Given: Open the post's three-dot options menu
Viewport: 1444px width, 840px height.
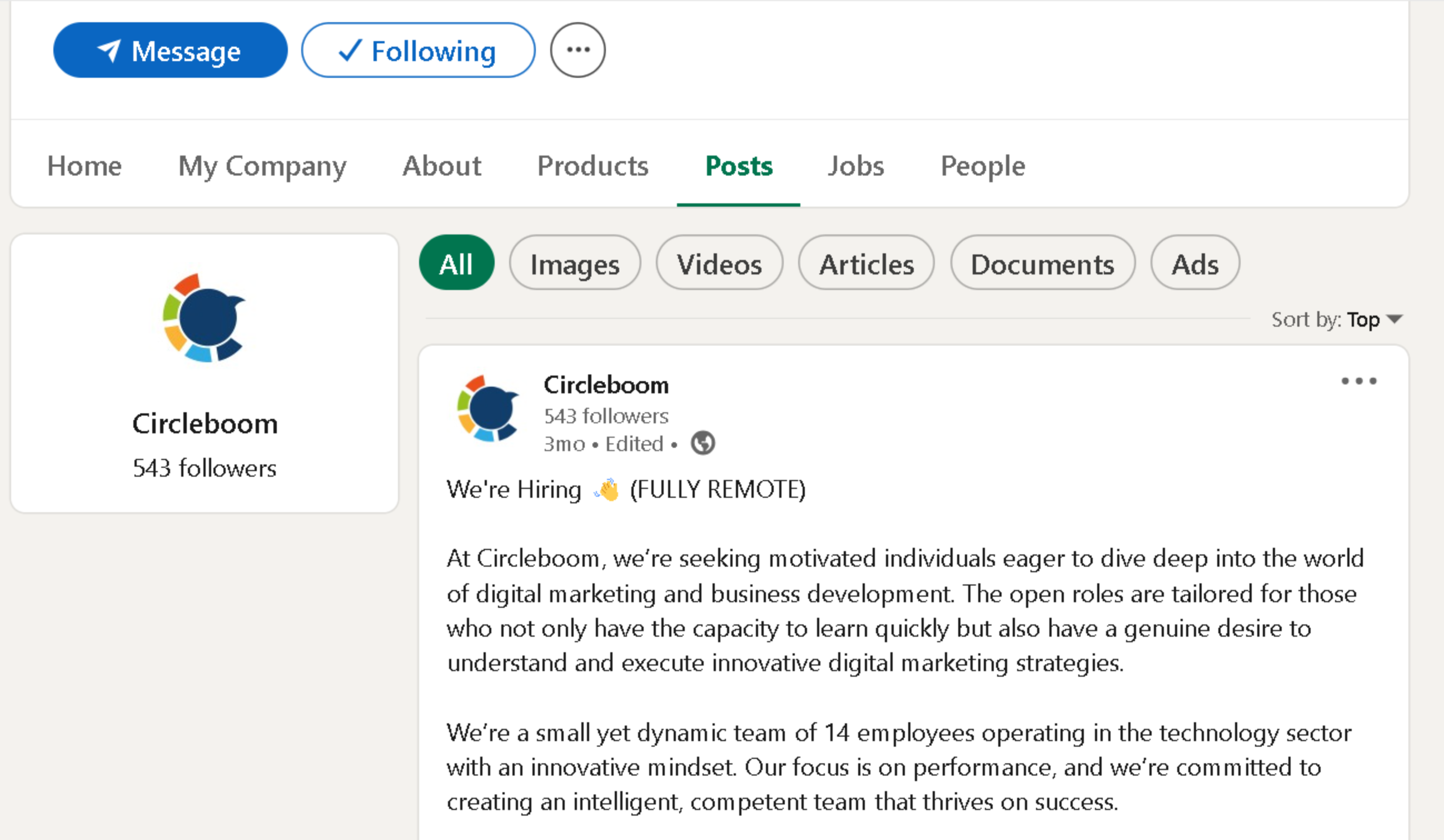Looking at the screenshot, I should point(1359,381).
